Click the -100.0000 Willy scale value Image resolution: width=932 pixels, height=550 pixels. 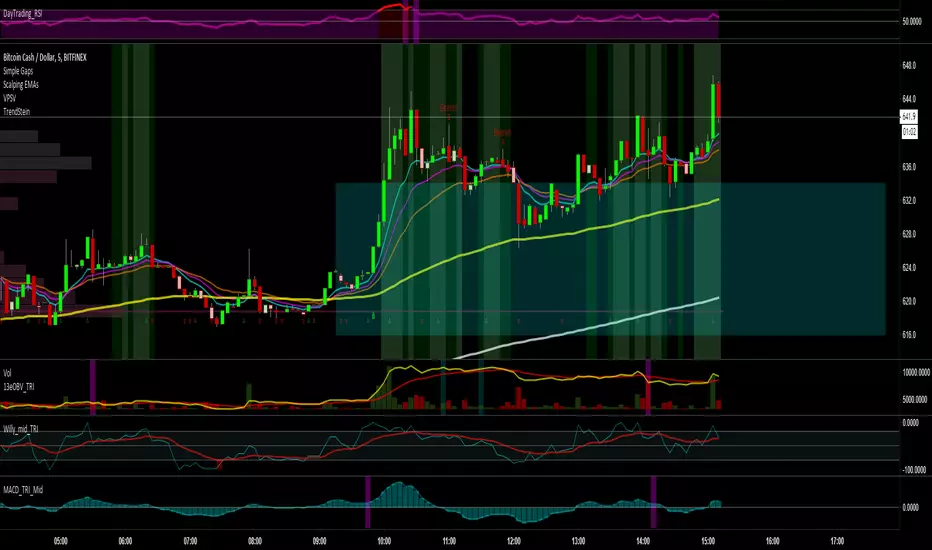point(915,470)
